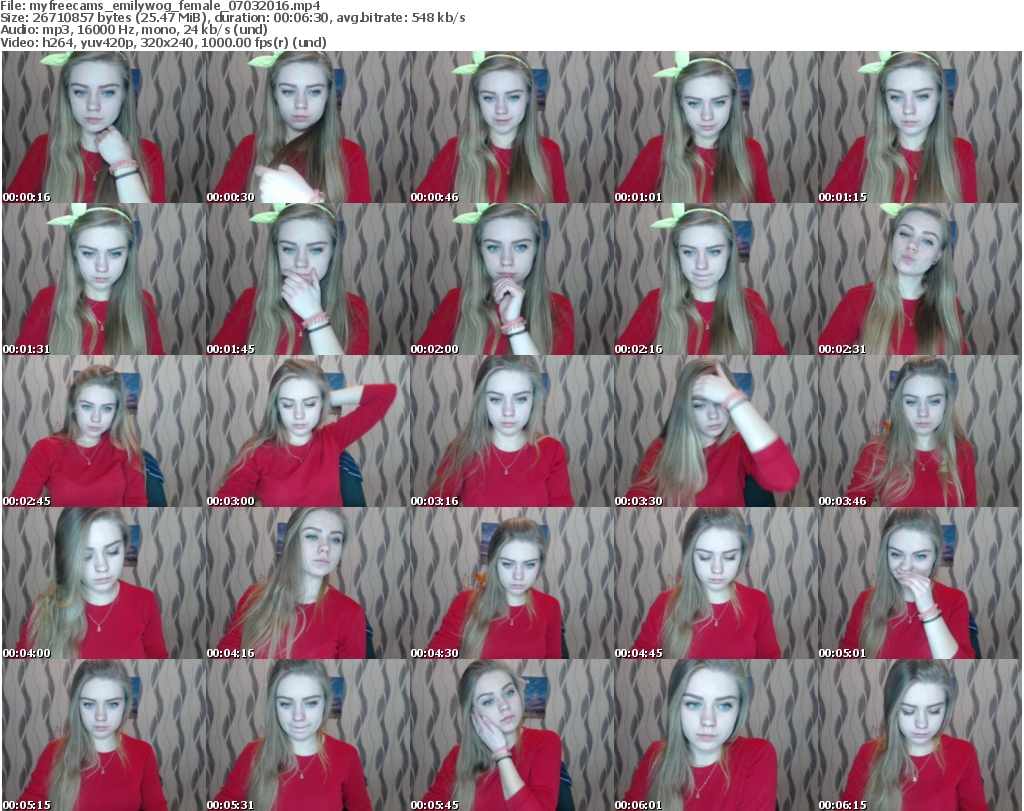Select the thumbnail frame stamped 00:01:01

(x=716, y=127)
